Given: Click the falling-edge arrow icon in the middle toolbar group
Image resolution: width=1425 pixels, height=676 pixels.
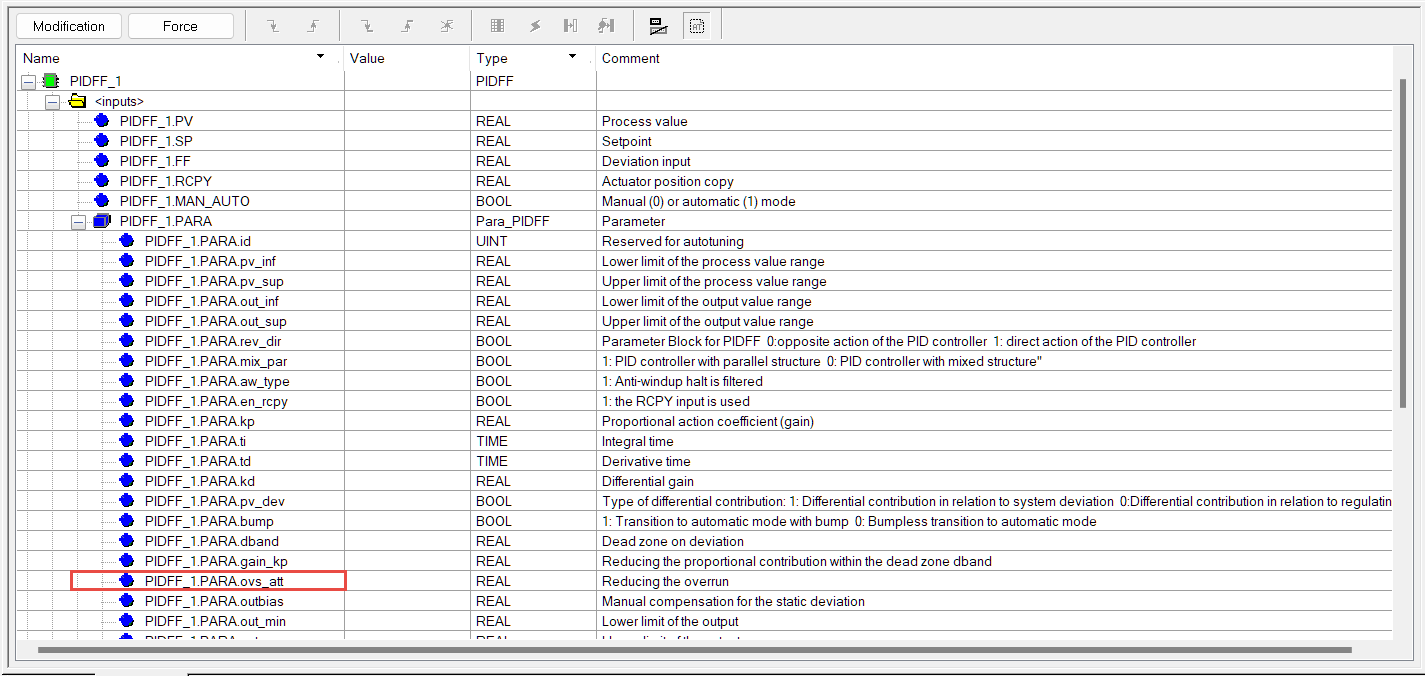Looking at the screenshot, I should pos(366,26).
